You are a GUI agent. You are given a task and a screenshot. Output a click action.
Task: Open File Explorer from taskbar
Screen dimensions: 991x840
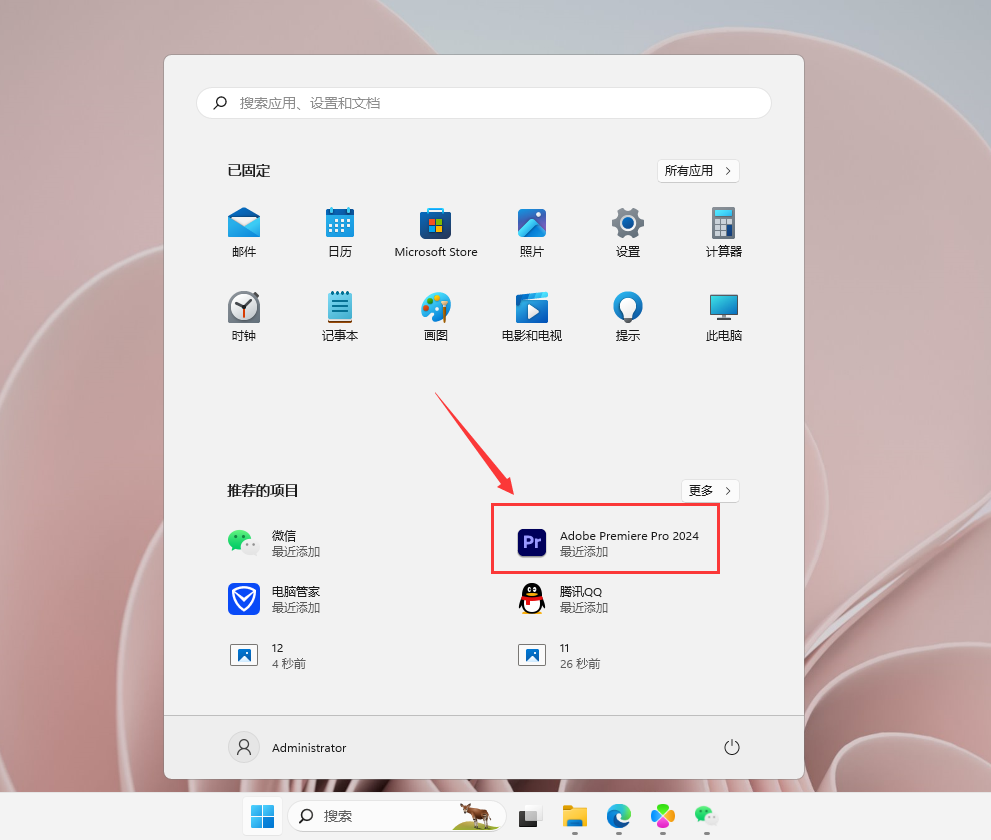click(x=575, y=817)
